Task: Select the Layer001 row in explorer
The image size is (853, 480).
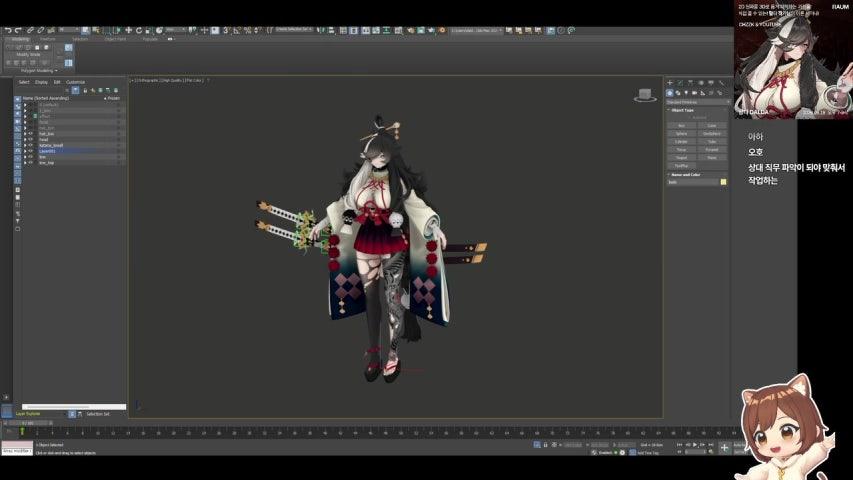Action: tap(73, 151)
